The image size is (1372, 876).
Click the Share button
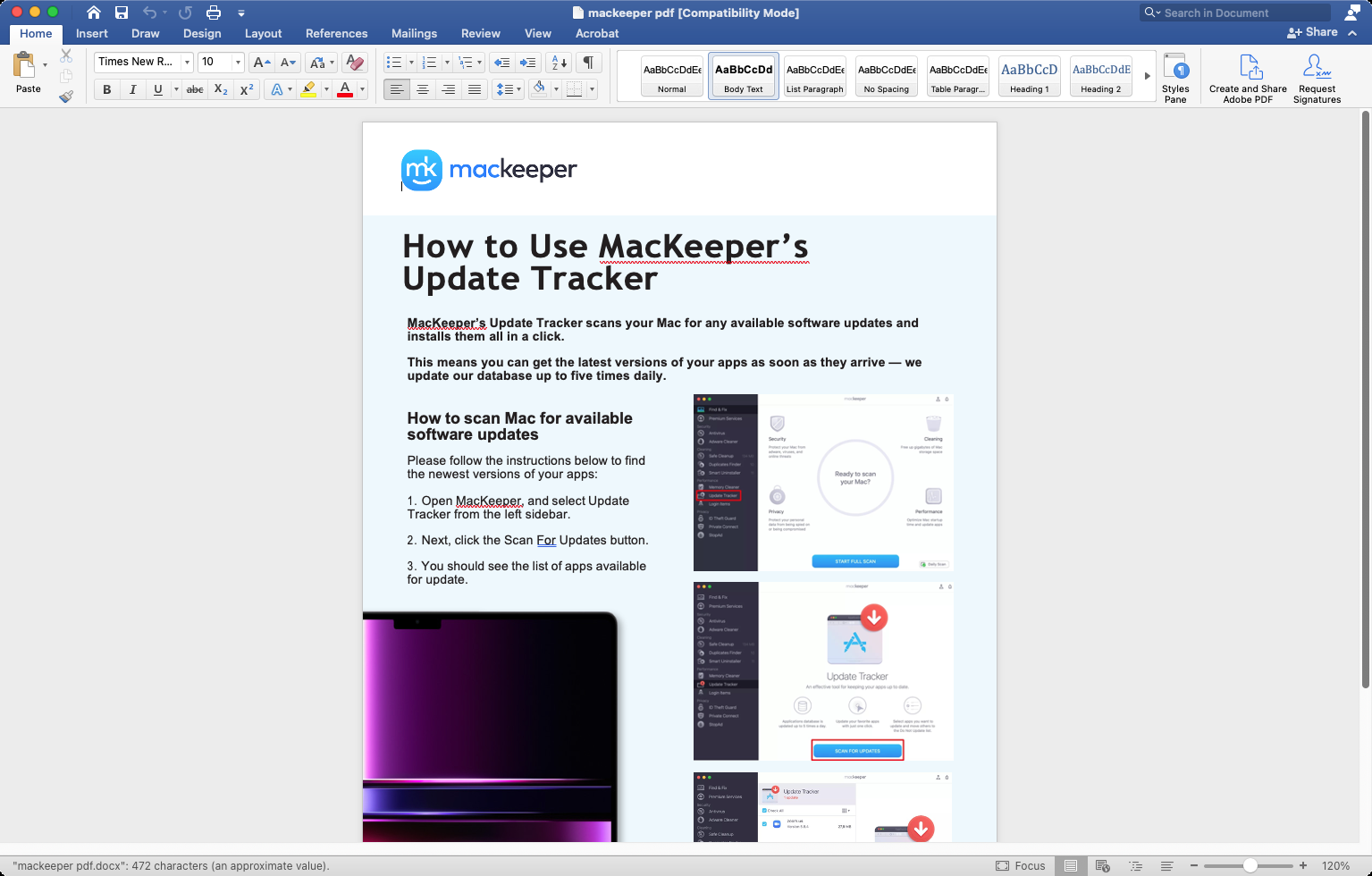click(1312, 32)
